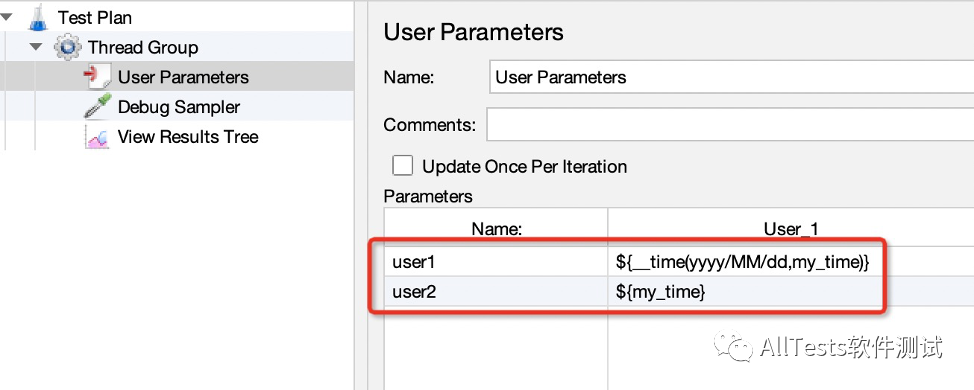Click the Name: column header
The width and height of the screenshot is (974, 390).
coord(496,229)
